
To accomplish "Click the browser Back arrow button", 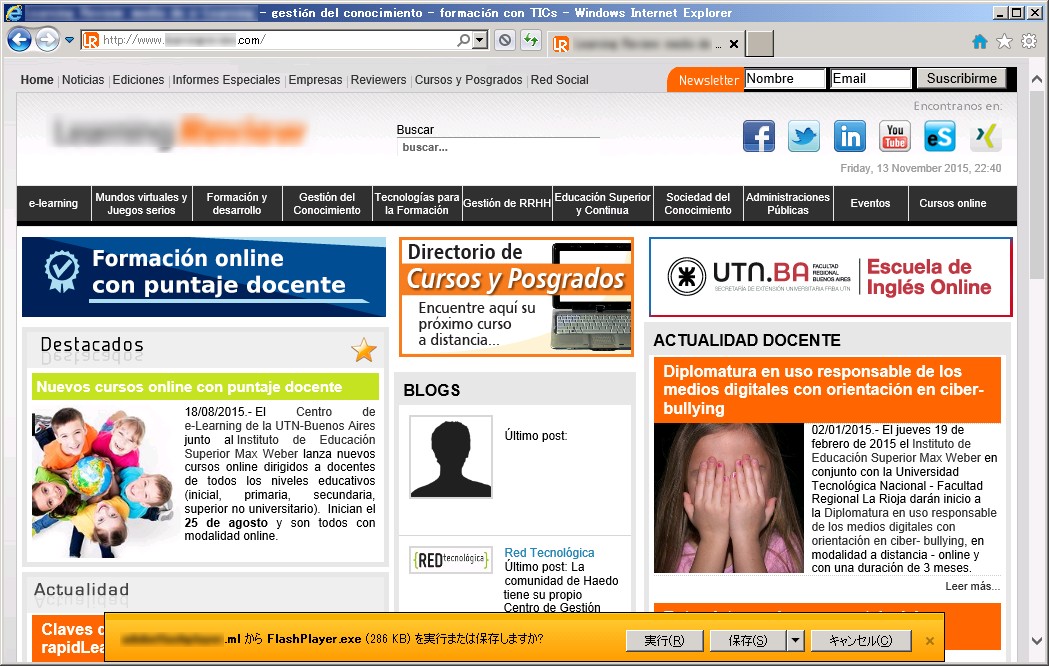I will pyautogui.click(x=19, y=40).
